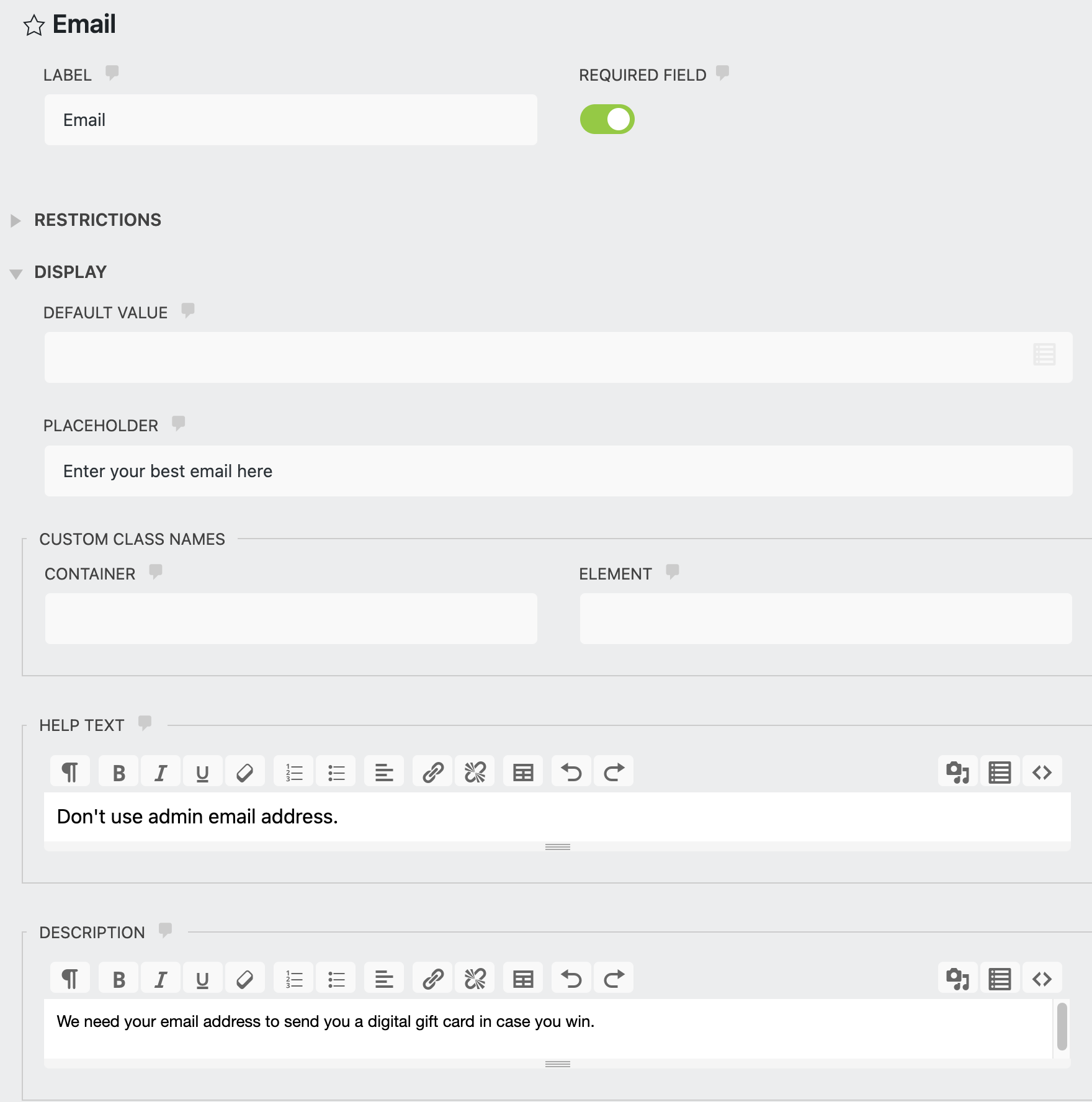
Task: Click the unlink icon in Help Text toolbar
Action: (474, 771)
